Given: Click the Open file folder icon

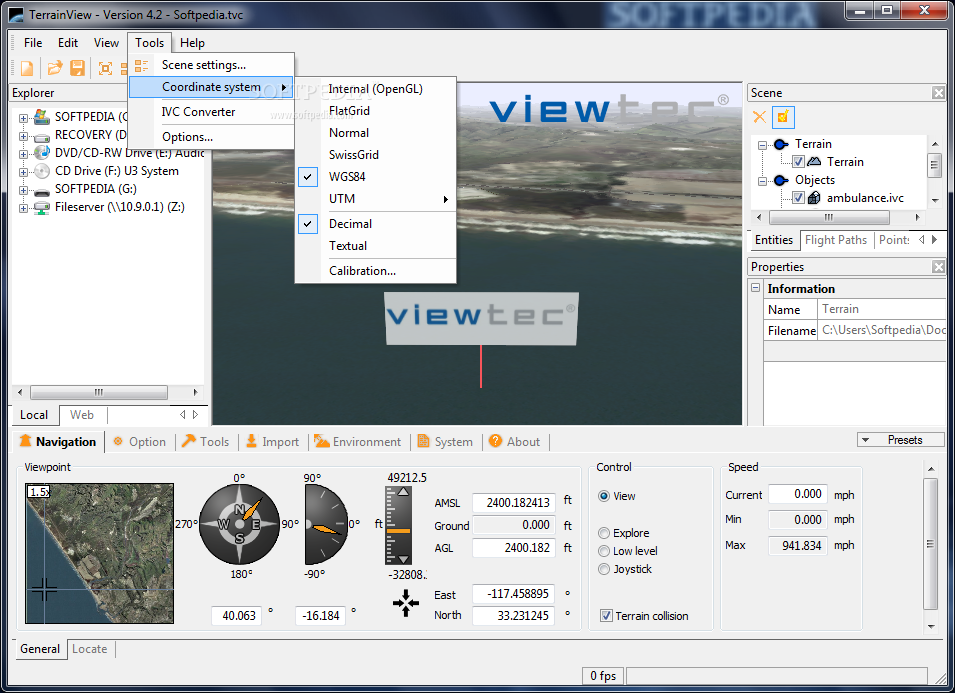Looking at the screenshot, I should click(55, 68).
